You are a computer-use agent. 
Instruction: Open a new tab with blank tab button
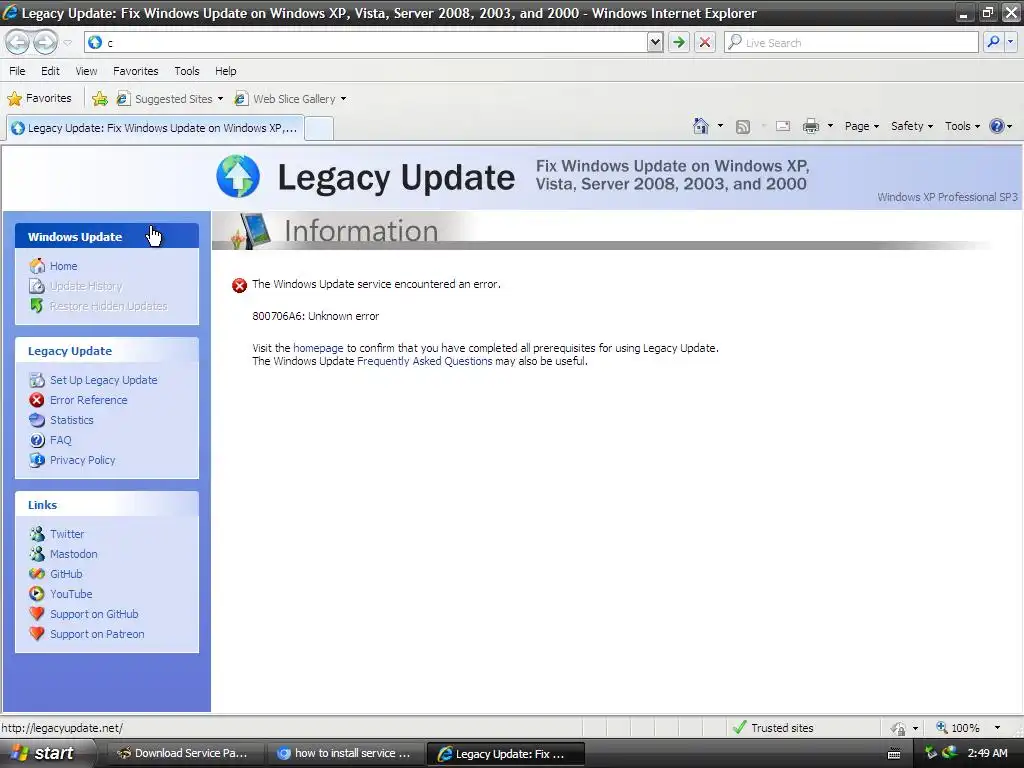(x=319, y=128)
